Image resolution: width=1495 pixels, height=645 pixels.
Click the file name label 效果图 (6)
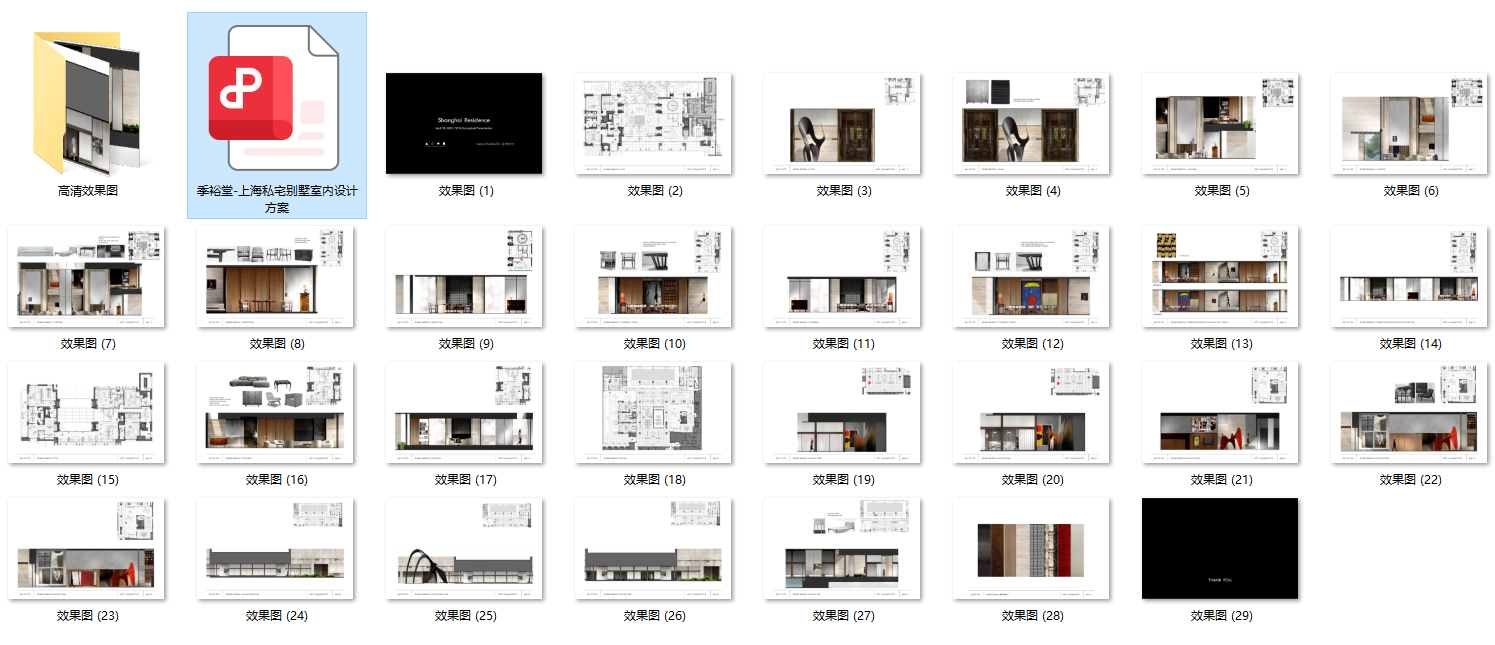tap(1410, 191)
